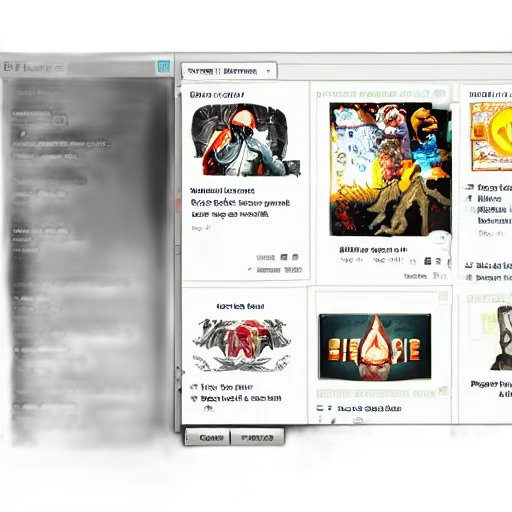Screen dimensions: 512x512
Task: Click first bullet icon under winged emblem image
Action: pos(194,387)
